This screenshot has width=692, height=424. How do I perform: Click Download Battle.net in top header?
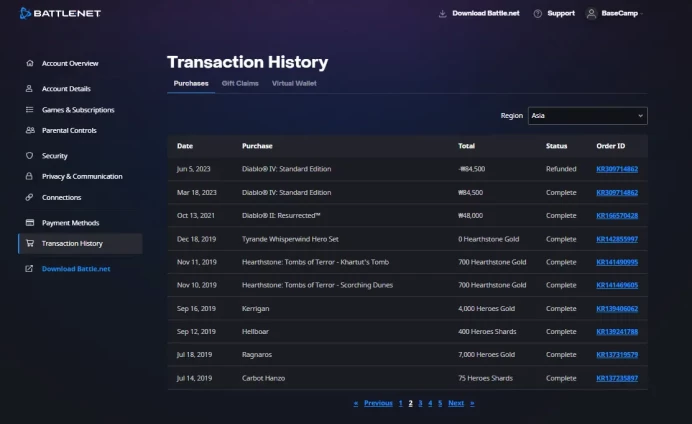click(485, 13)
